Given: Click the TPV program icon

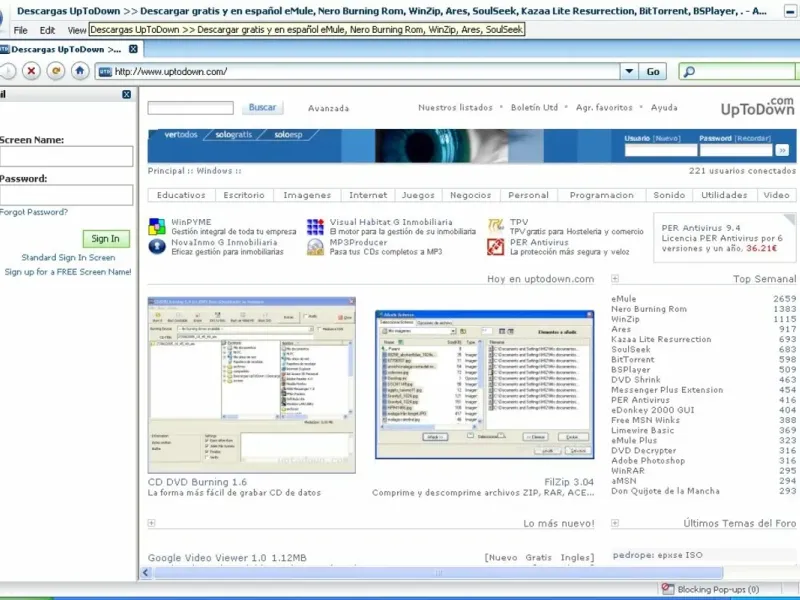Looking at the screenshot, I should 495,226.
